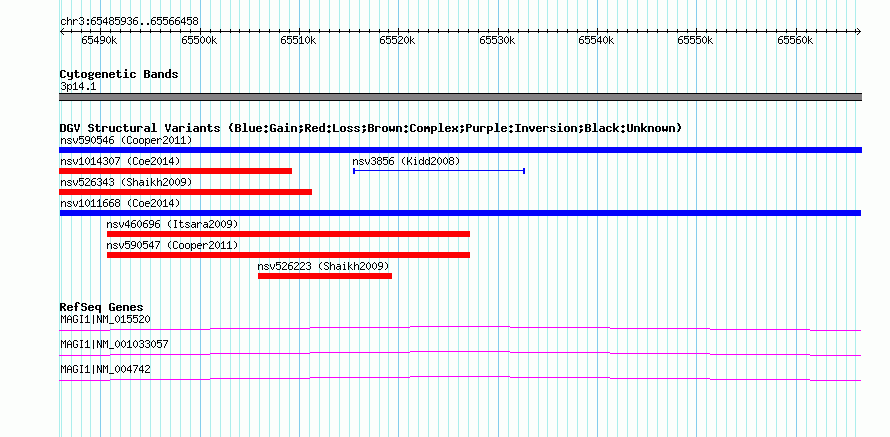The image size is (890, 437).
Task: Select the gray 3p14.1 cytogenetic band bar
Action: pos(460,97)
